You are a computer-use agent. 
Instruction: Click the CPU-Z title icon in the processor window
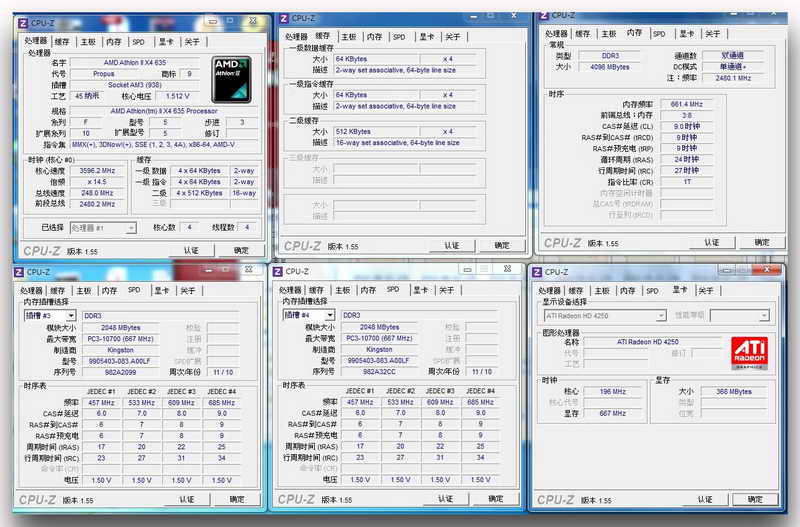[22, 23]
